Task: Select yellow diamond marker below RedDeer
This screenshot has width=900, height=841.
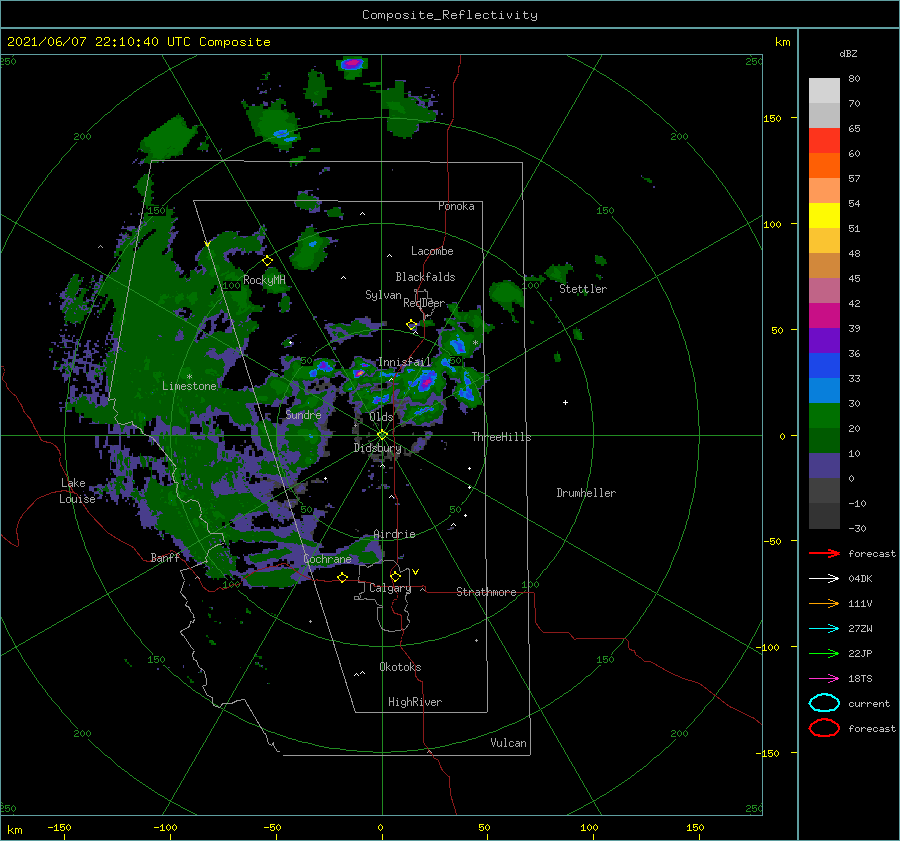Action: (x=412, y=325)
